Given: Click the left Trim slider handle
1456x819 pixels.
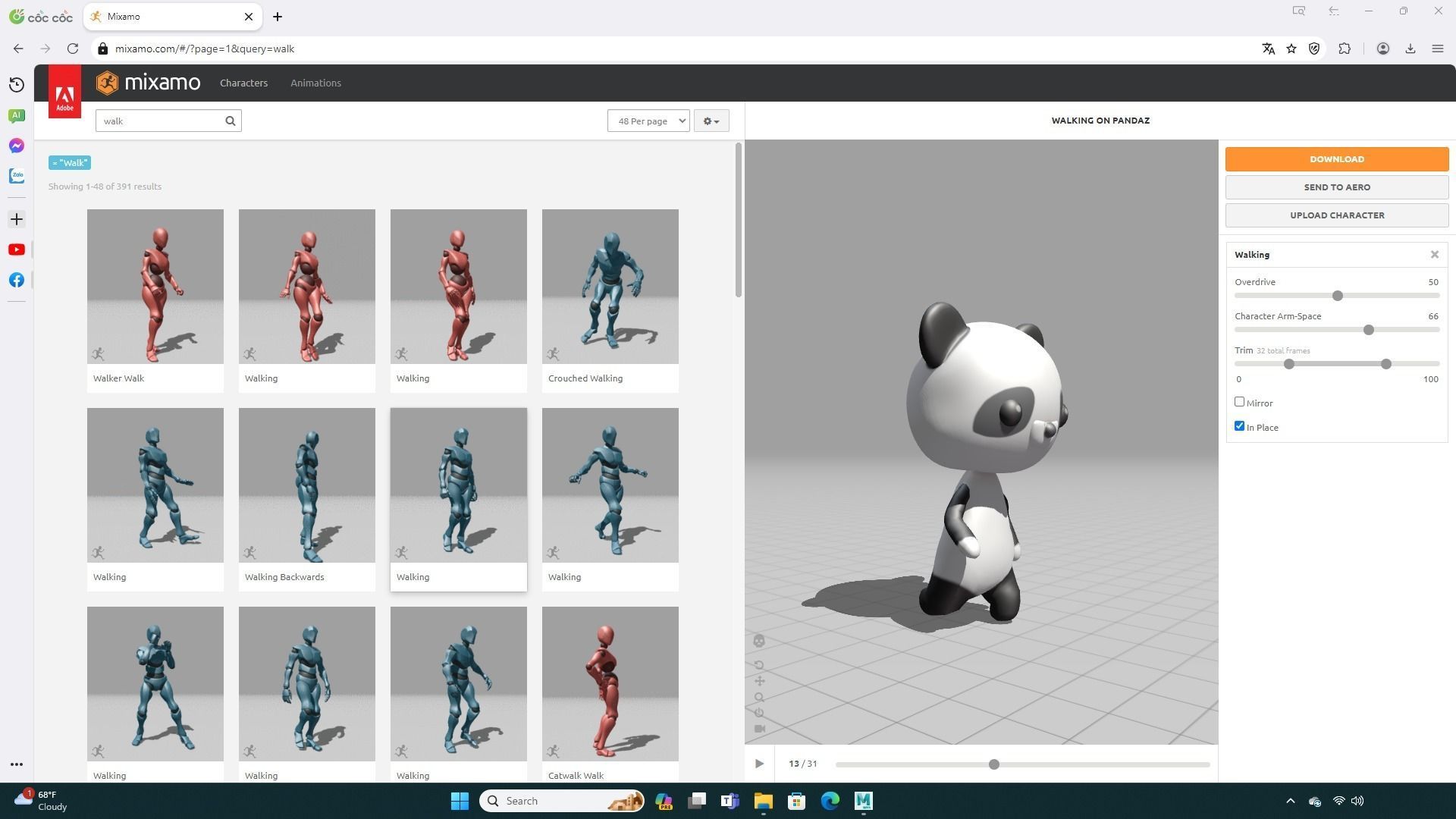Looking at the screenshot, I should point(1289,364).
